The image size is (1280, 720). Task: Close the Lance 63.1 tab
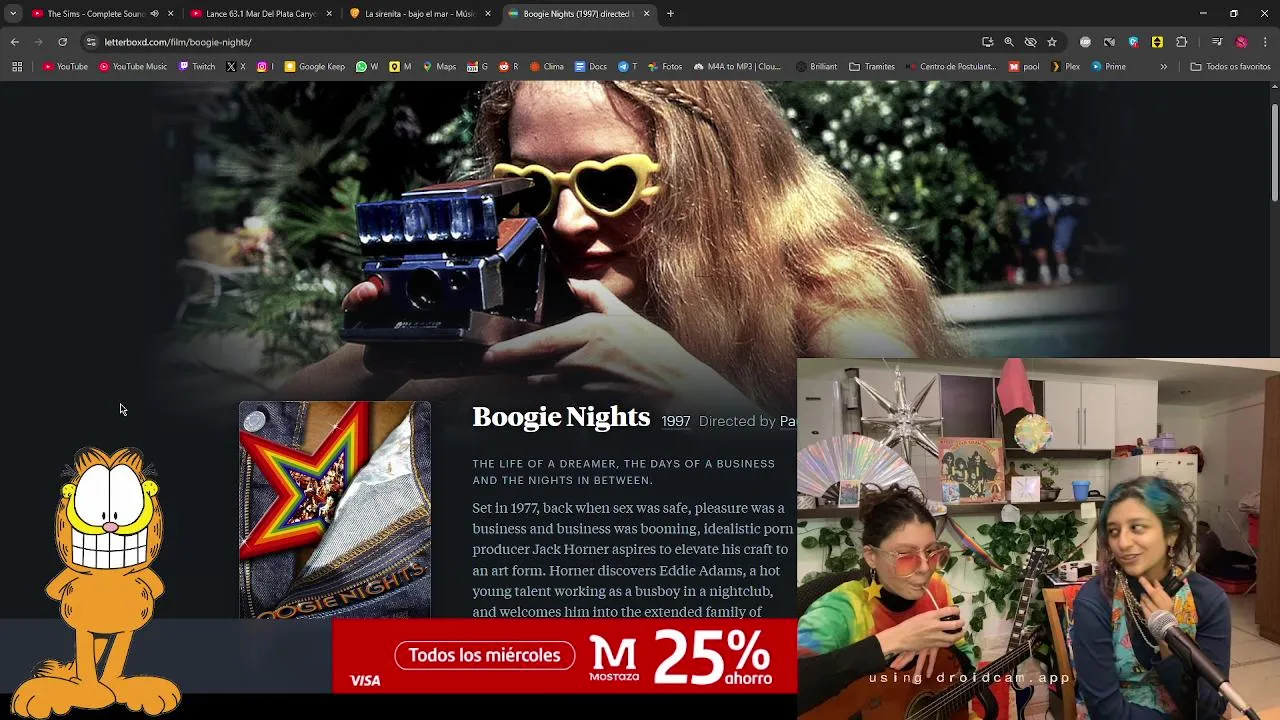pos(329,14)
